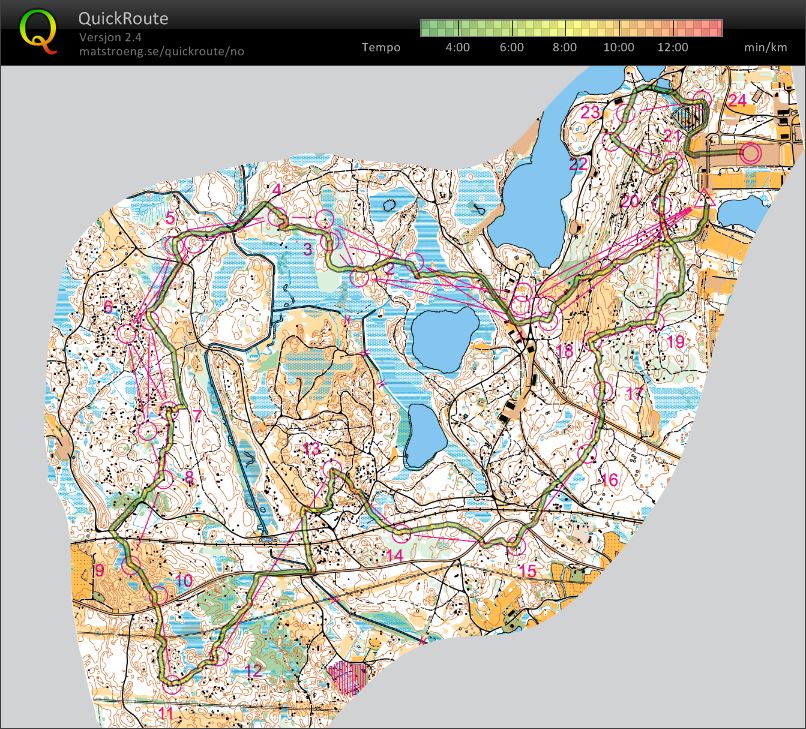Select control circle 13 on the map

tap(332, 468)
